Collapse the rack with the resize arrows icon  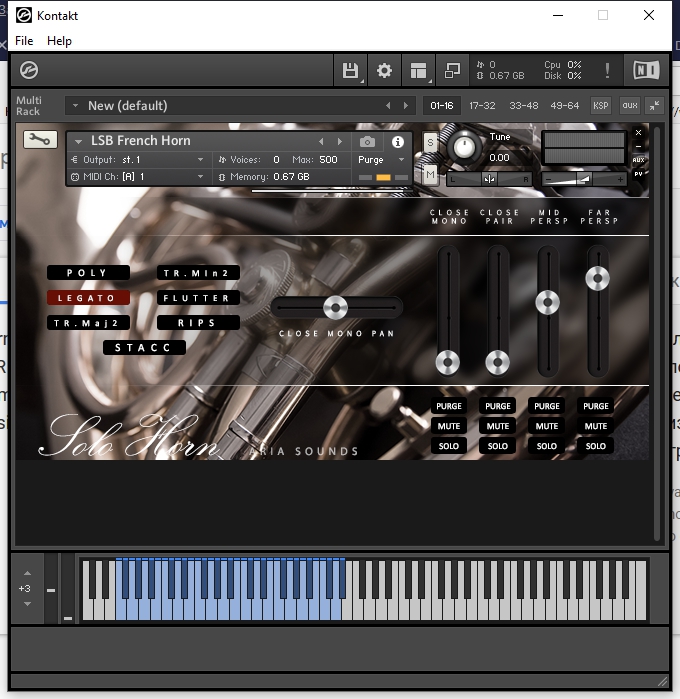pyautogui.click(x=655, y=106)
